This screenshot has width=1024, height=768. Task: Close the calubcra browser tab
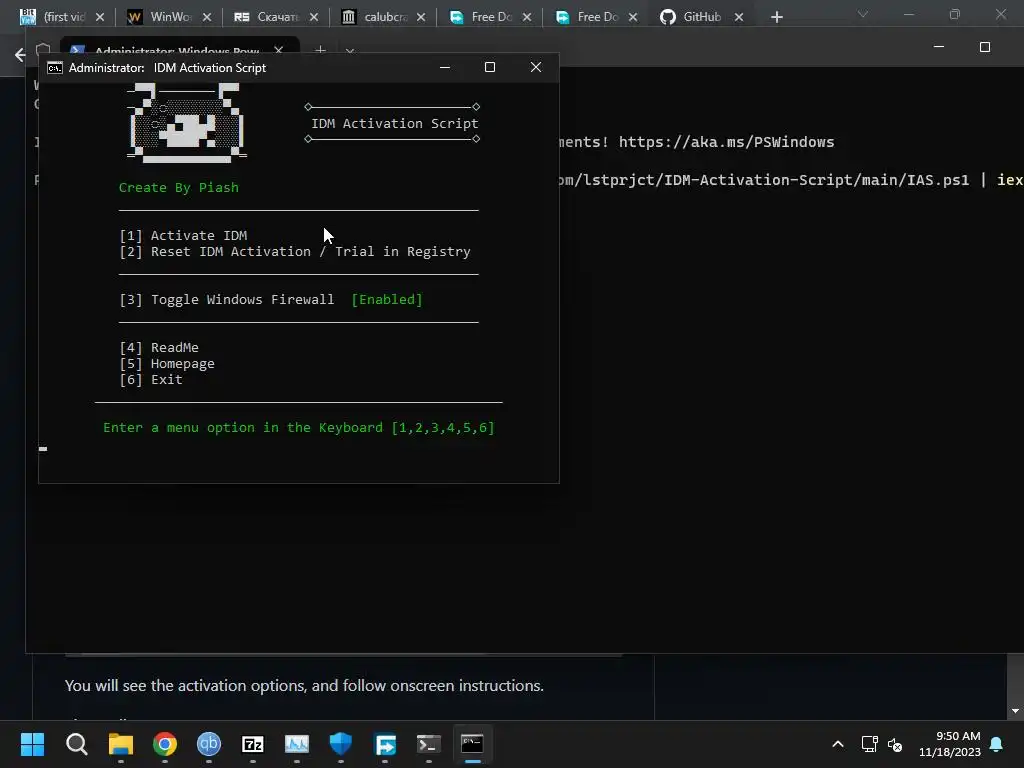[x=421, y=18]
